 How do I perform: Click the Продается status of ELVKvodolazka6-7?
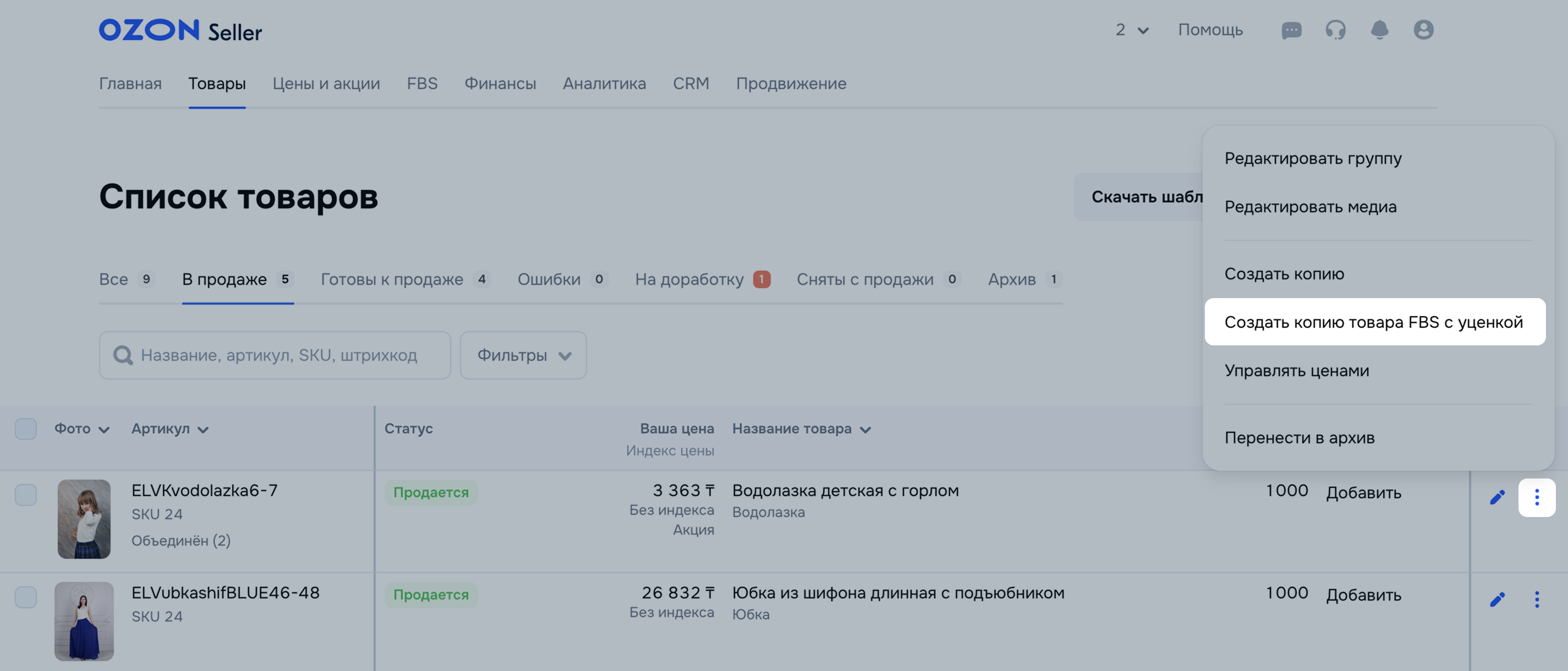coord(431,492)
